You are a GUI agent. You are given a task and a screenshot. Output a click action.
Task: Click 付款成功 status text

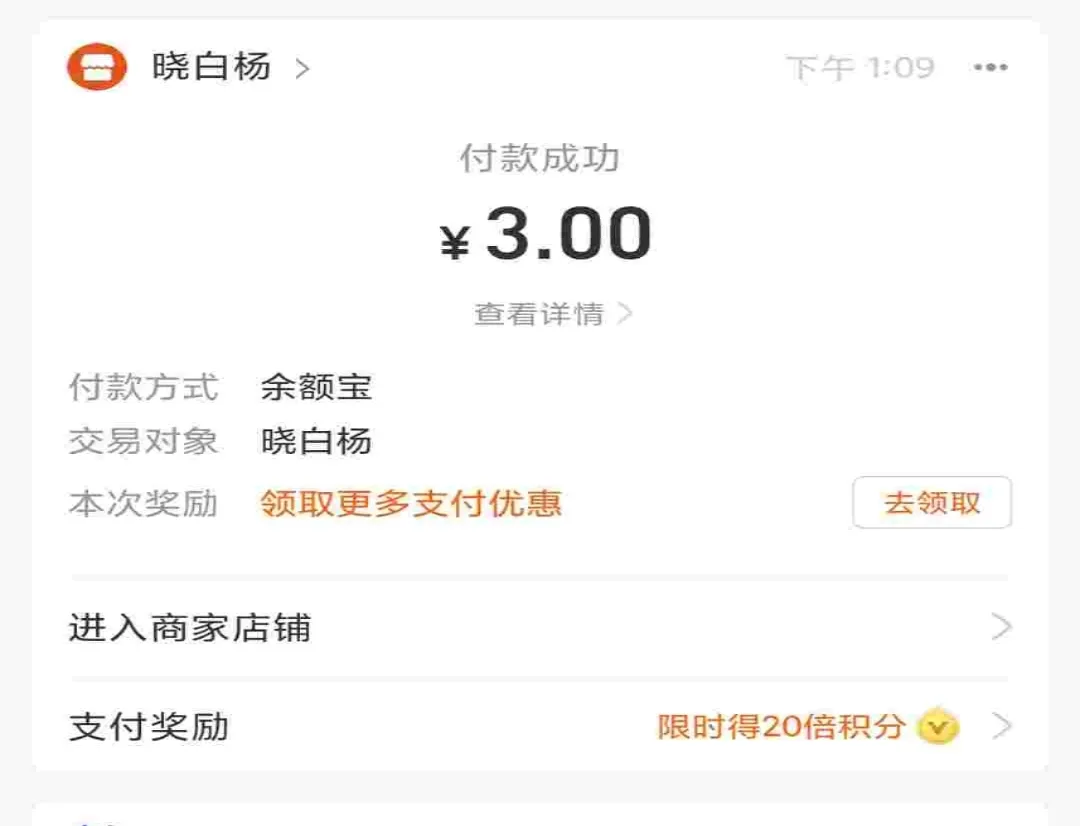[540, 157]
